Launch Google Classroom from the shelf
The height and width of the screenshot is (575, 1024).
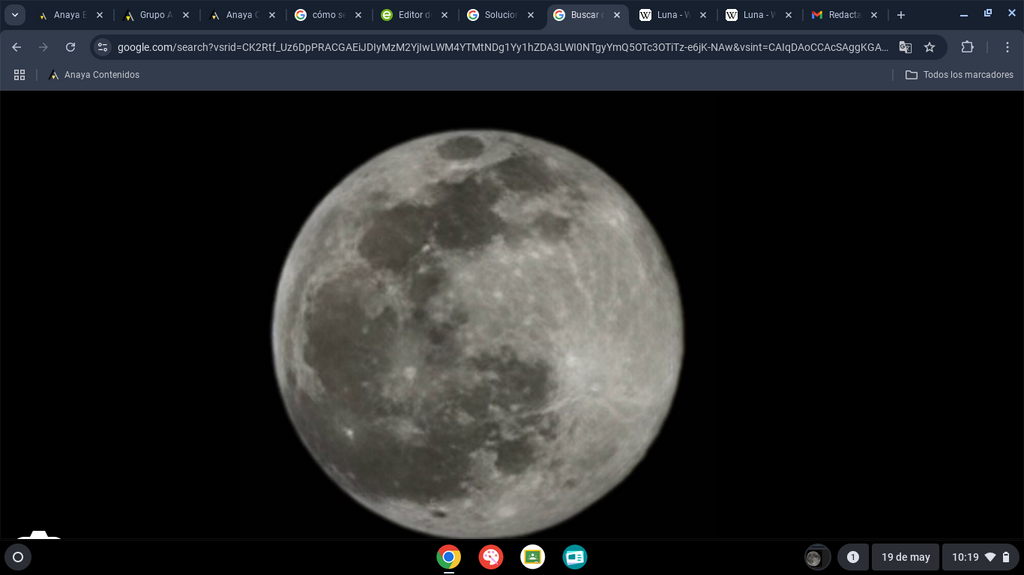pyautogui.click(x=533, y=557)
